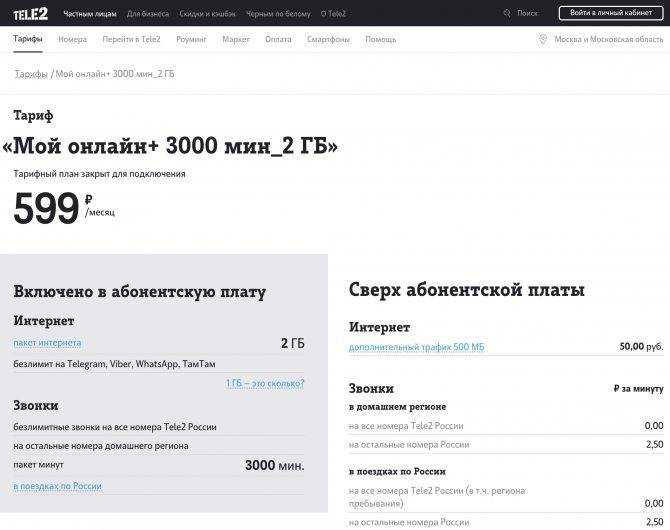Open the 1 ГБ – это сколько? link
The height and width of the screenshot is (530, 670).
point(265,383)
